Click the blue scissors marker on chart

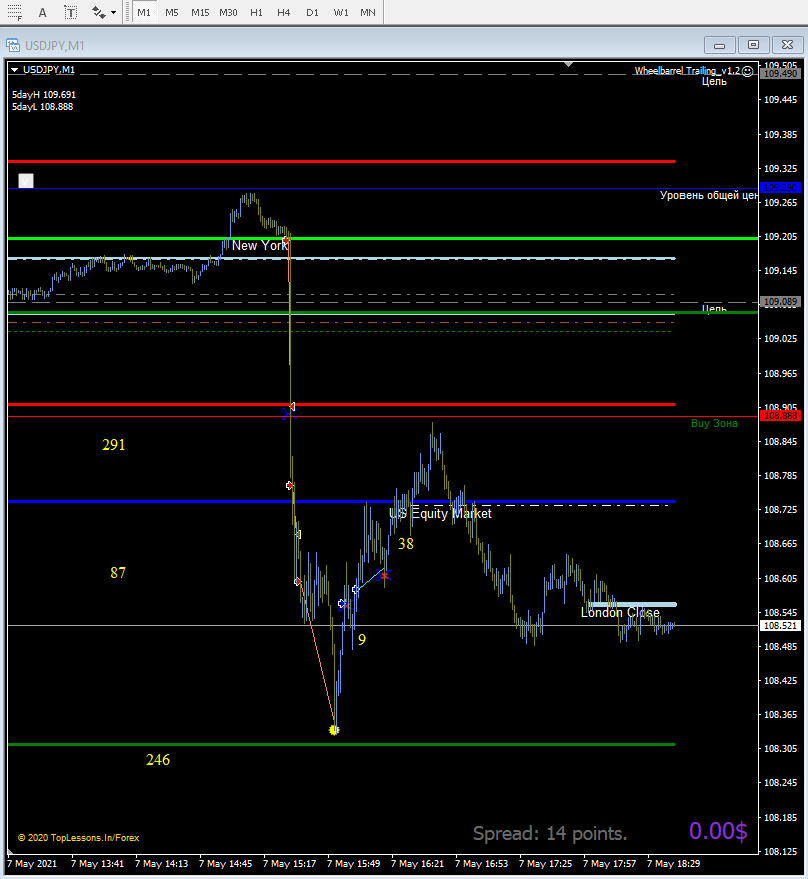[x=288, y=414]
